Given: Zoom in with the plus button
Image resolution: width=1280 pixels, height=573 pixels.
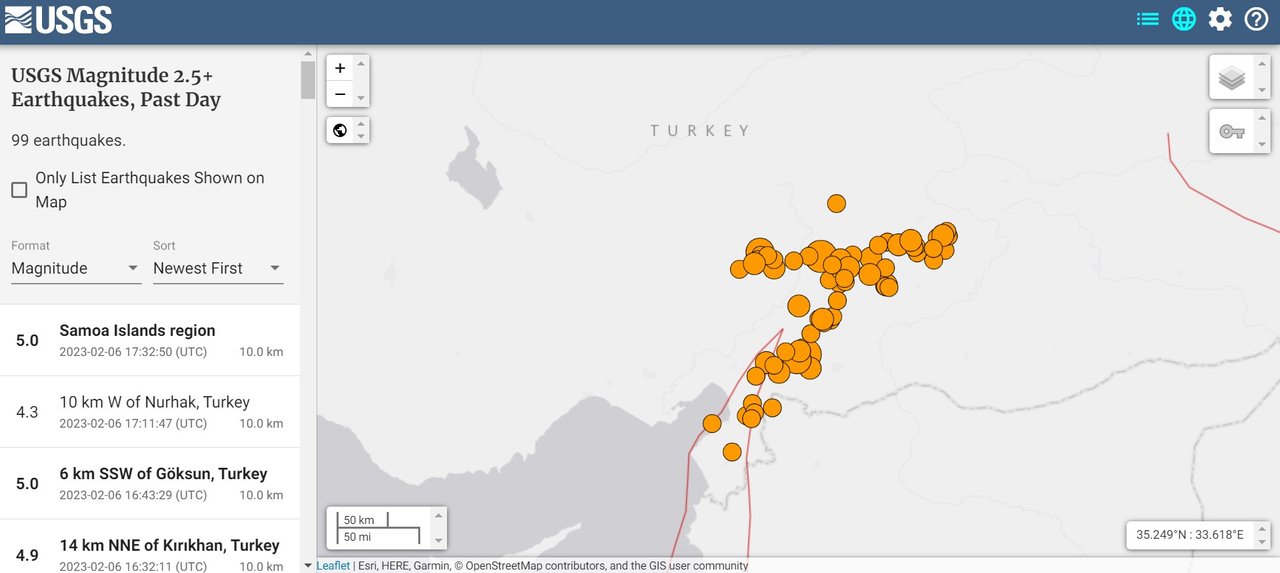Looking at the screenshot, I should [340, 68].
